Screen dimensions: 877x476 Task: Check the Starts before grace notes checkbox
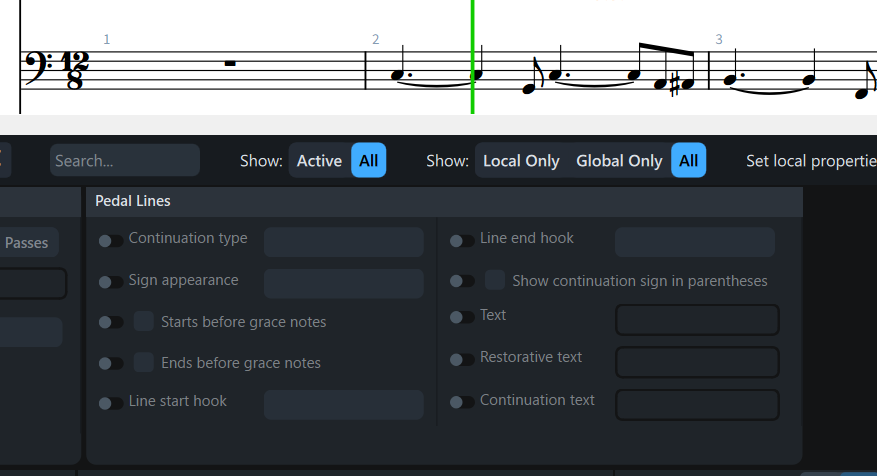(144, 321)
